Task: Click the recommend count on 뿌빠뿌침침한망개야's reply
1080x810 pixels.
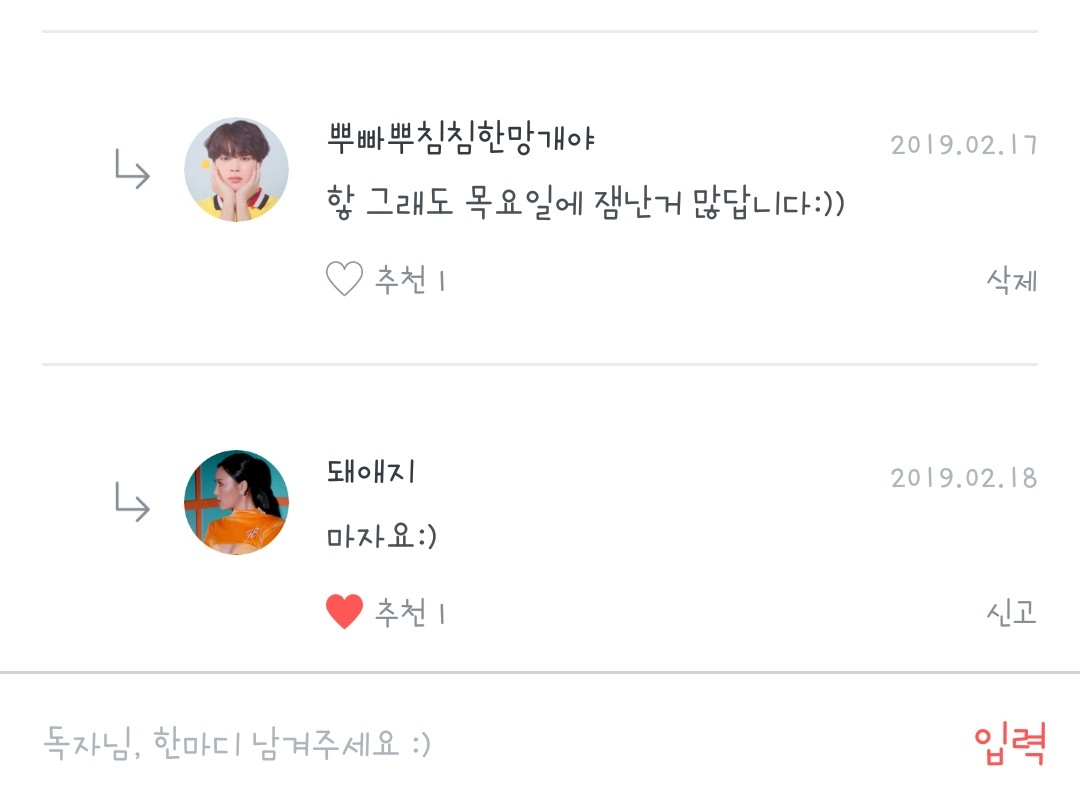Action: click(x=442, y=281)
